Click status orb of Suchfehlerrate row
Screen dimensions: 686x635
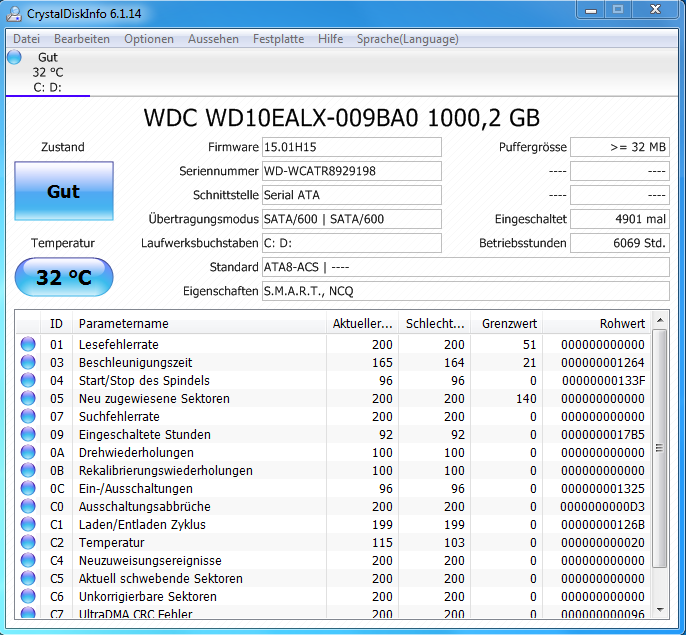tap(28, 416)
